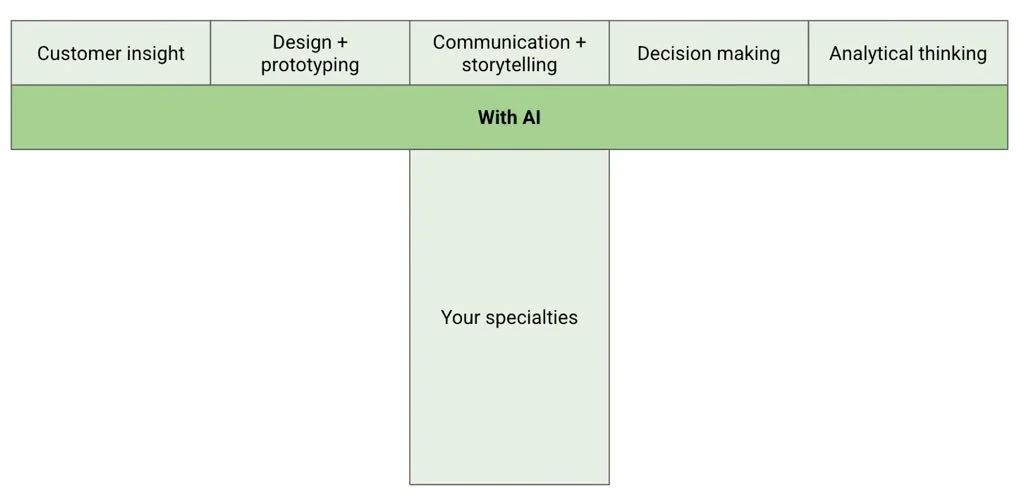
Task: Select the Customer insight cell
Action: coord(111,53)
